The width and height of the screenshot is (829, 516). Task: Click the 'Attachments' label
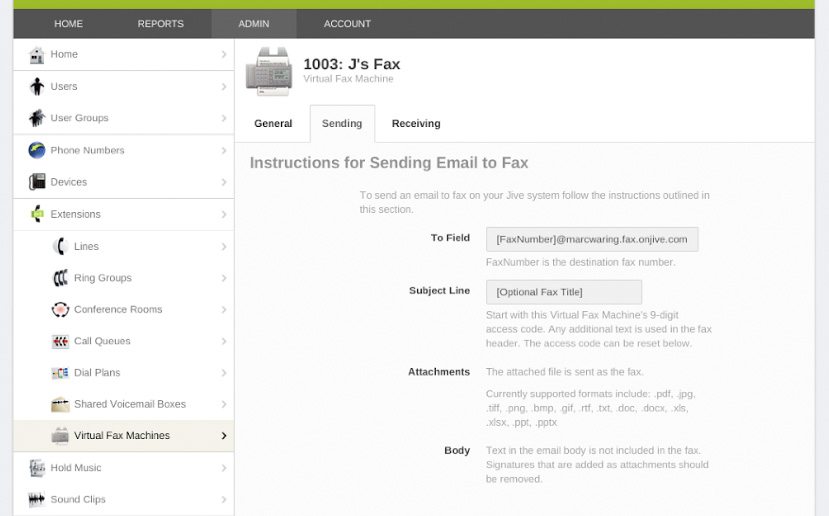coord(439,372)
